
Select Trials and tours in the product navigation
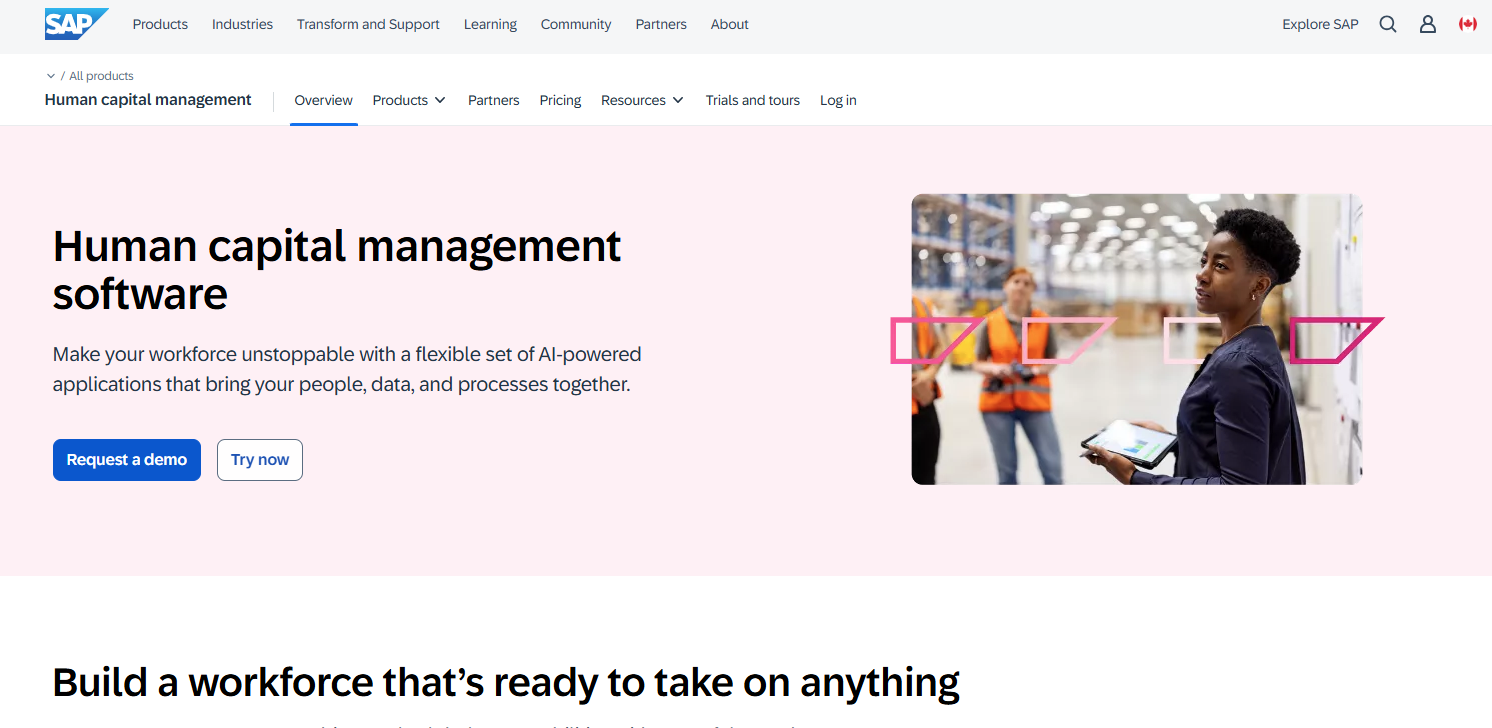(752, 100)
